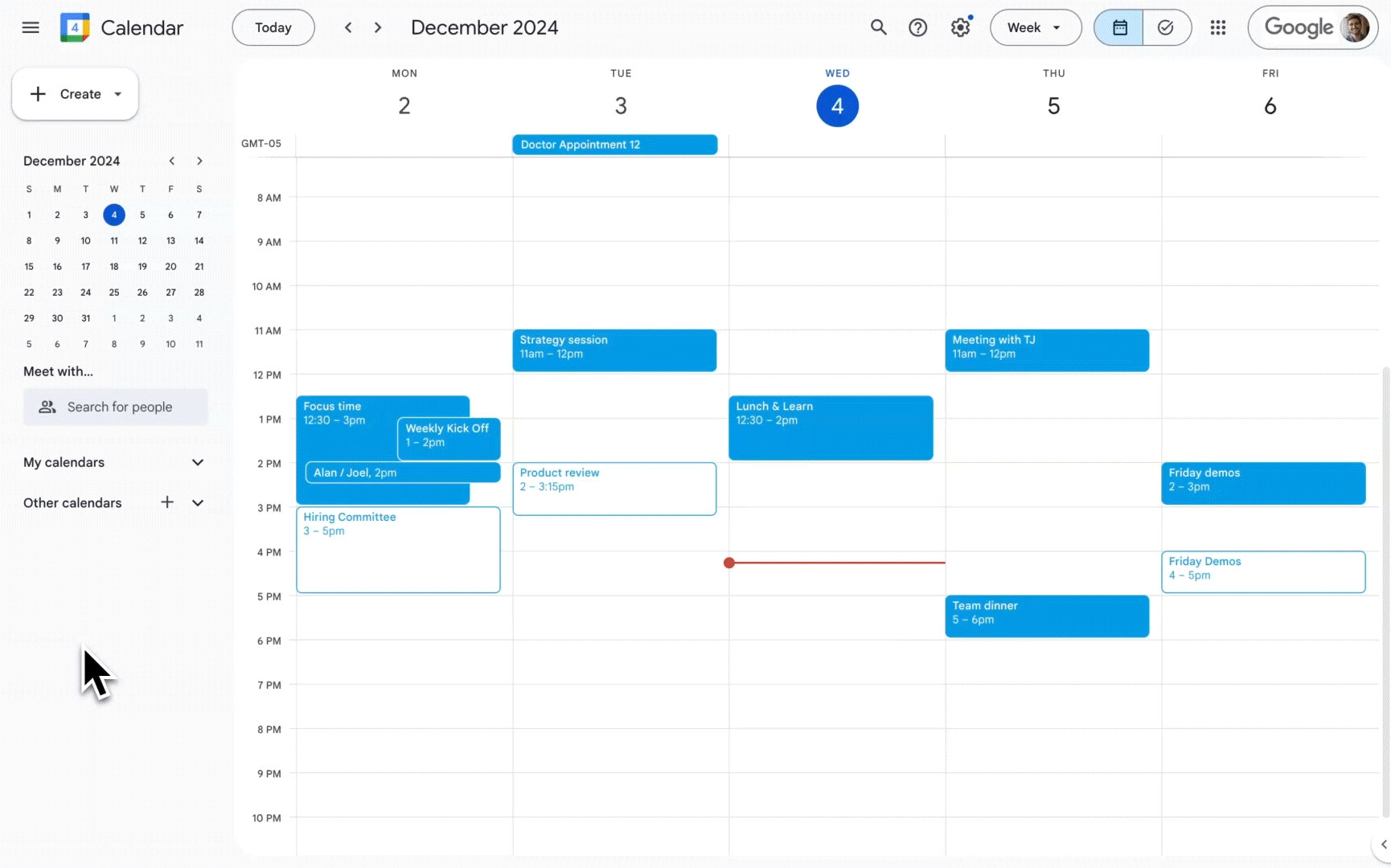This screenshot has height=868, width=1391.
Task: Open the Create dropdown arrow
Action: (x=118, y=94)
